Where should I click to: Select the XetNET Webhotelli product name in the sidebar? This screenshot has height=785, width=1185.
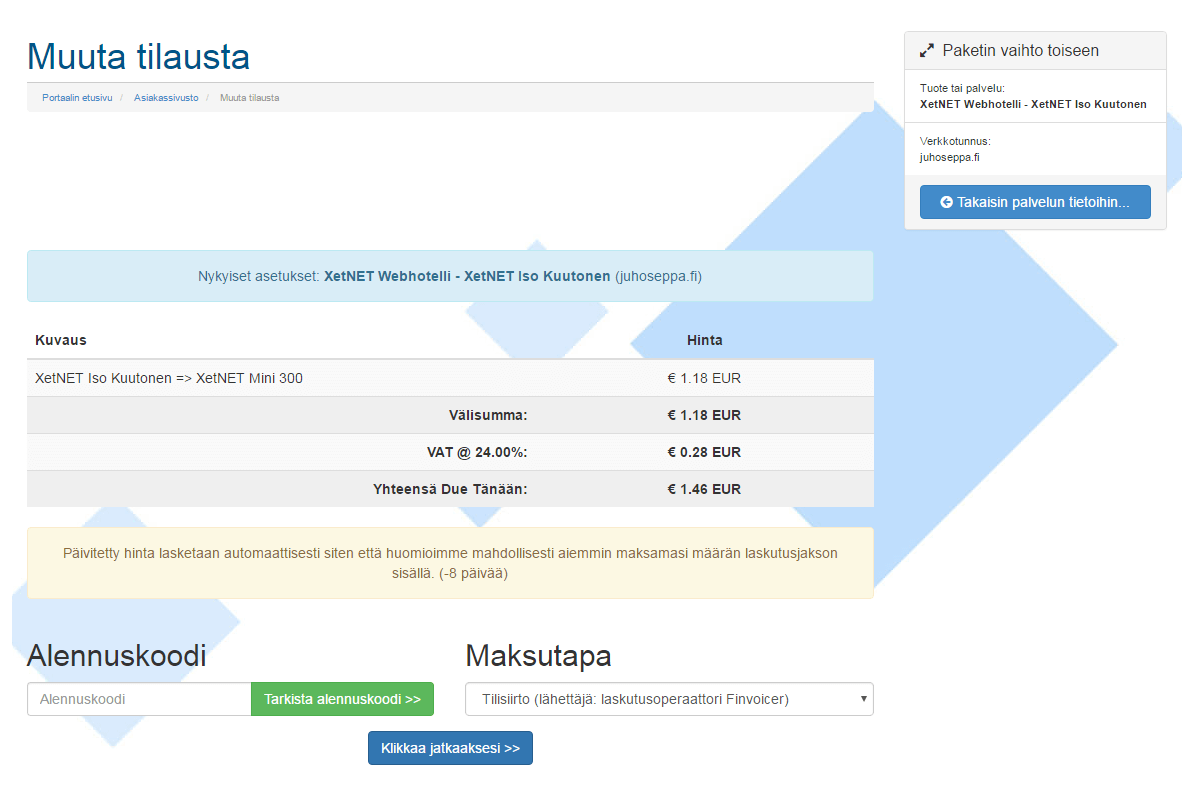(1032, 104)
